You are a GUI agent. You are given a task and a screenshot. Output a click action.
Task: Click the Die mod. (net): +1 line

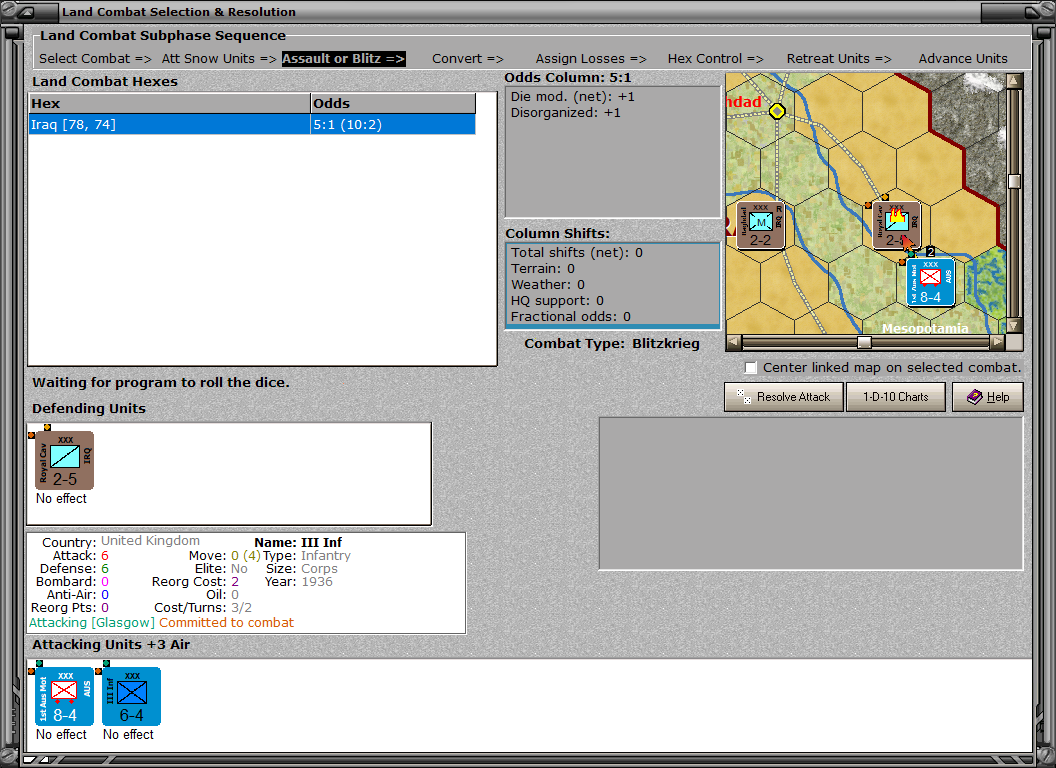point(572,96)
